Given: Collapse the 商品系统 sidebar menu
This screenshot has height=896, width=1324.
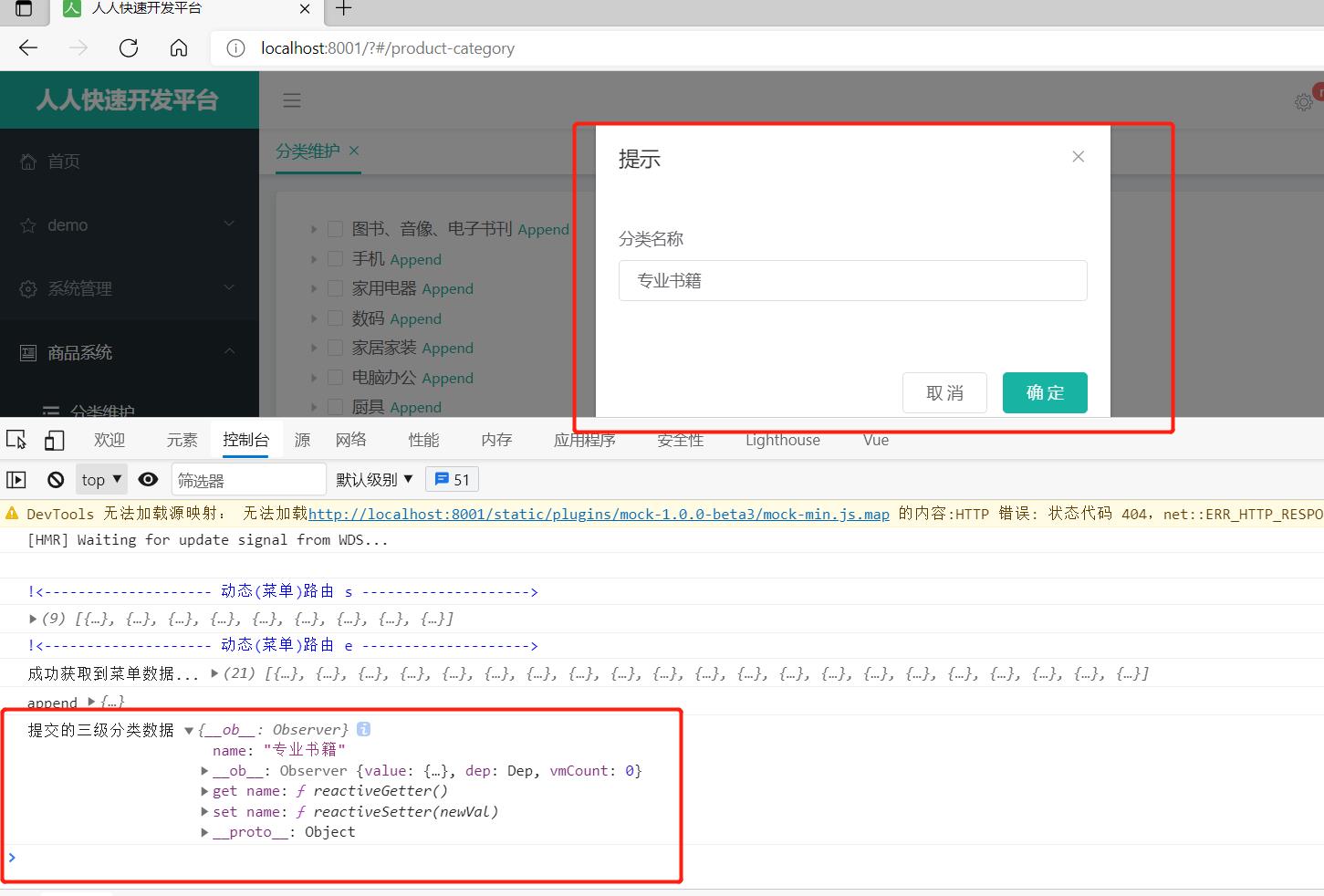Looking at the screenshot, I should 130,353.
